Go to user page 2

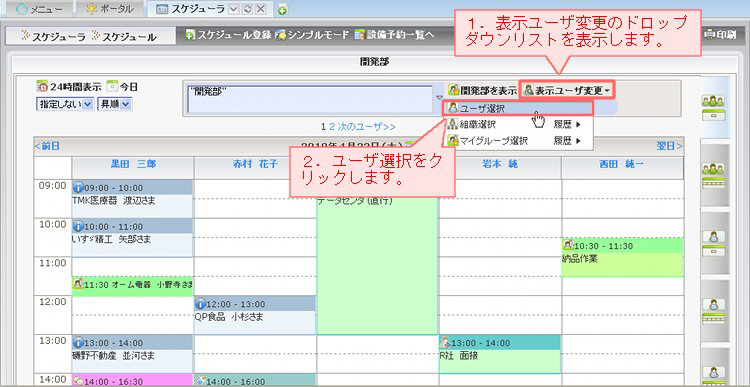pos(331,127)
